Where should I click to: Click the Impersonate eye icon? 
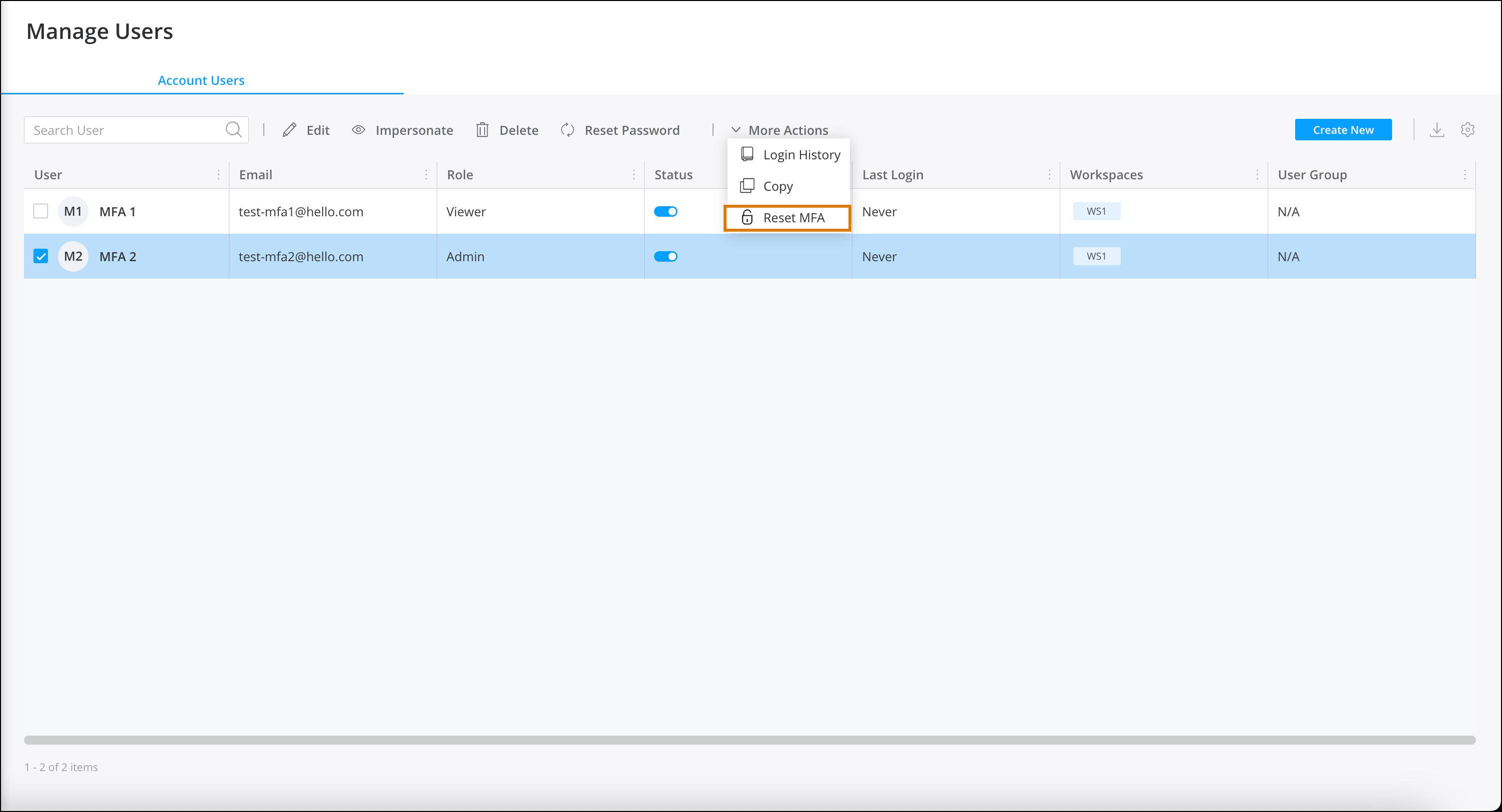[359, 129]
